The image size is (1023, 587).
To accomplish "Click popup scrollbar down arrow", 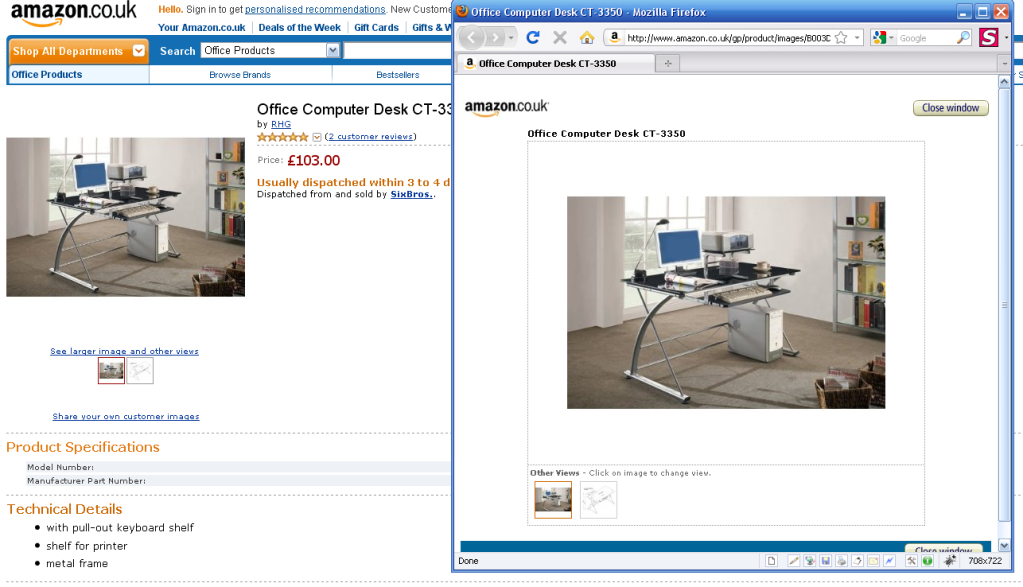I will click(x=1004, y=545).
